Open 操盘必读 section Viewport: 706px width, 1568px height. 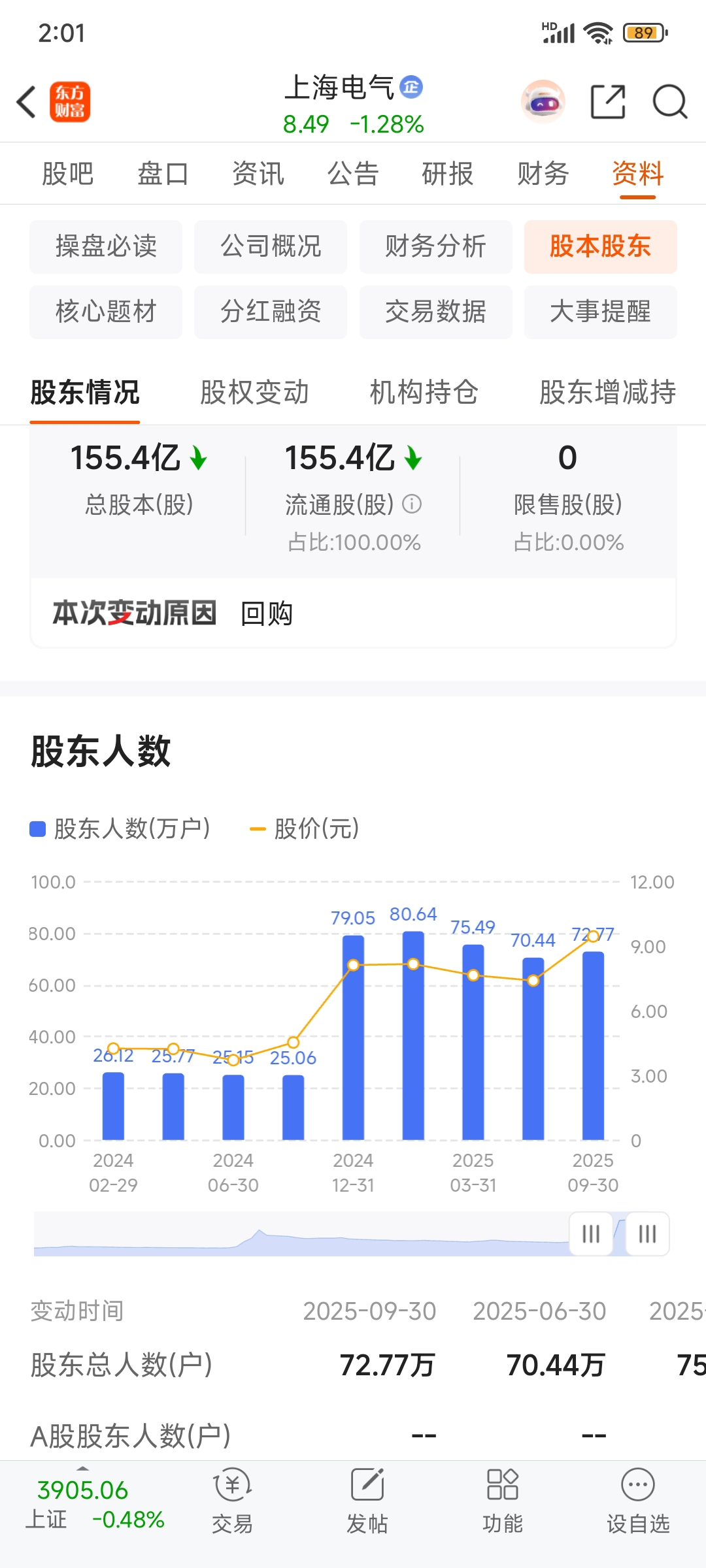coord(106,246)
